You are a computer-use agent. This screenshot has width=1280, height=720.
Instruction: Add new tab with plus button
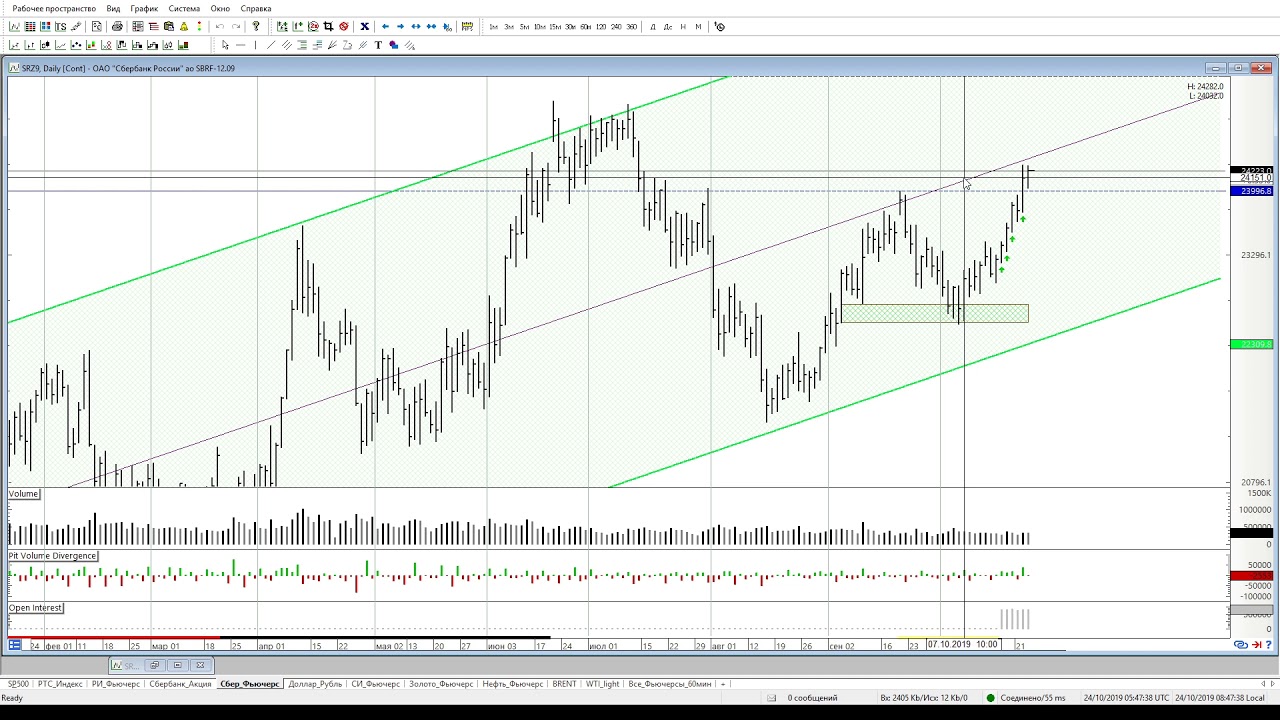click(723, 684)
